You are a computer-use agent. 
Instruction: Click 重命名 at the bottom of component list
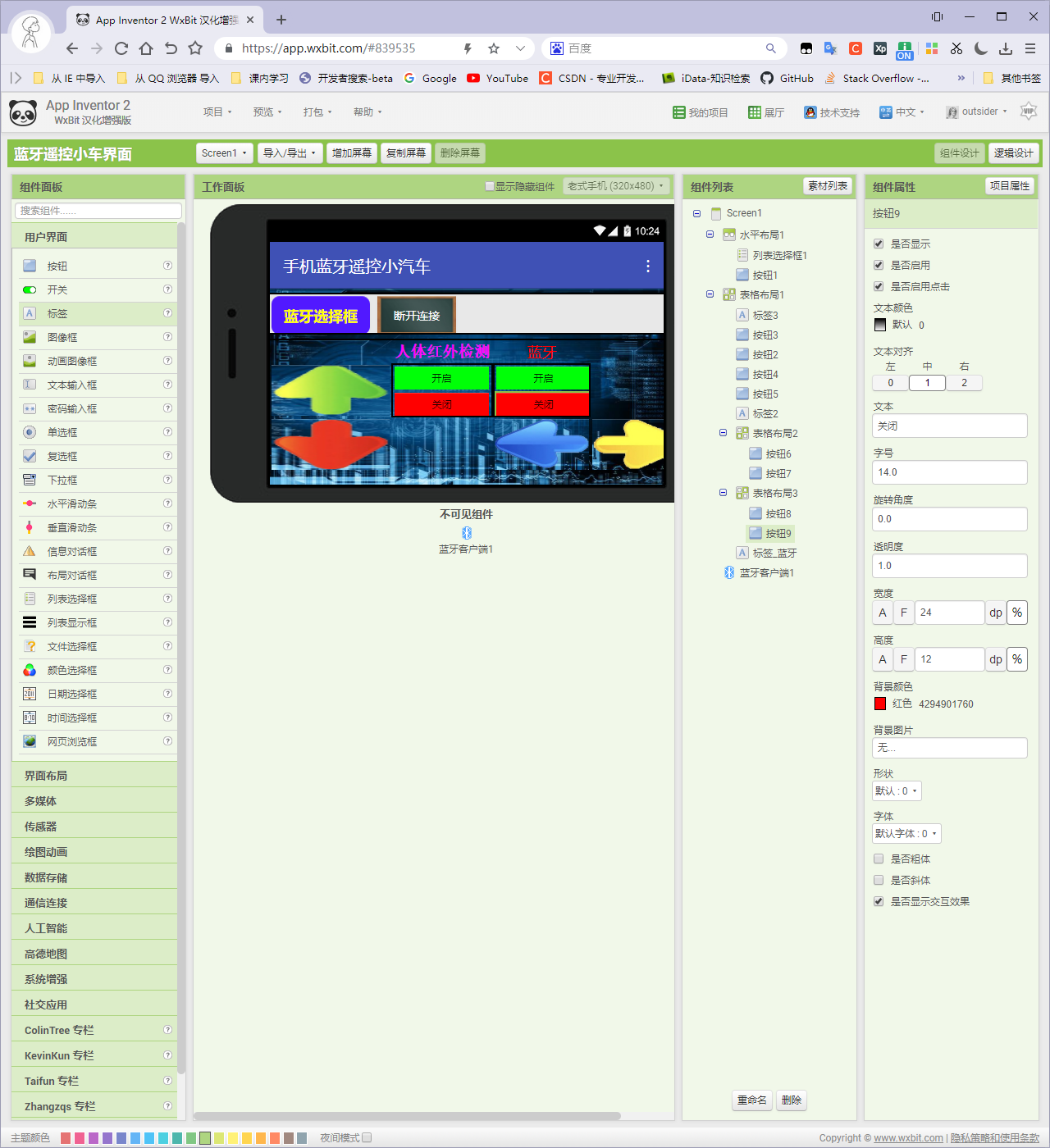coord(751,1100)
